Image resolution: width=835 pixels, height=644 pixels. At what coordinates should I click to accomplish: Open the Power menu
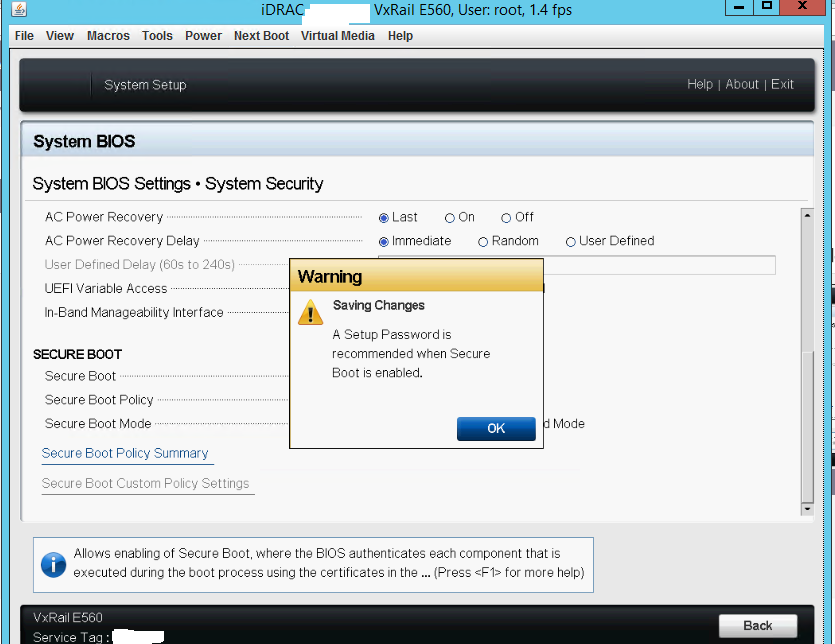[203, 35]
